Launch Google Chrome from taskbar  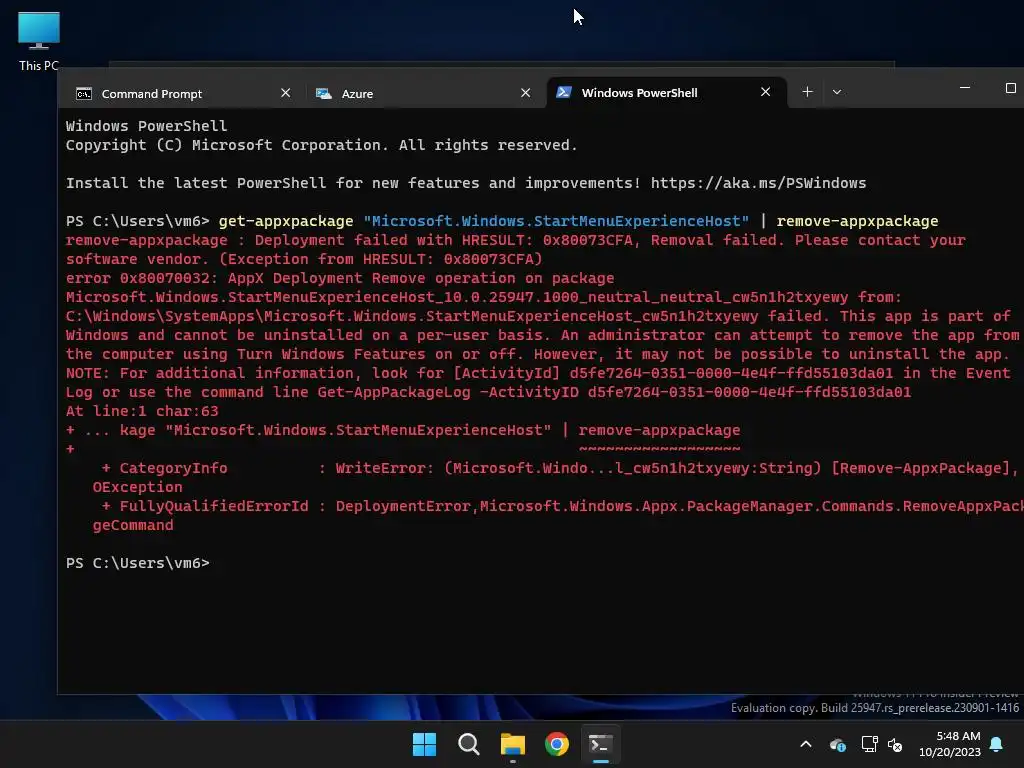(557, 744)
